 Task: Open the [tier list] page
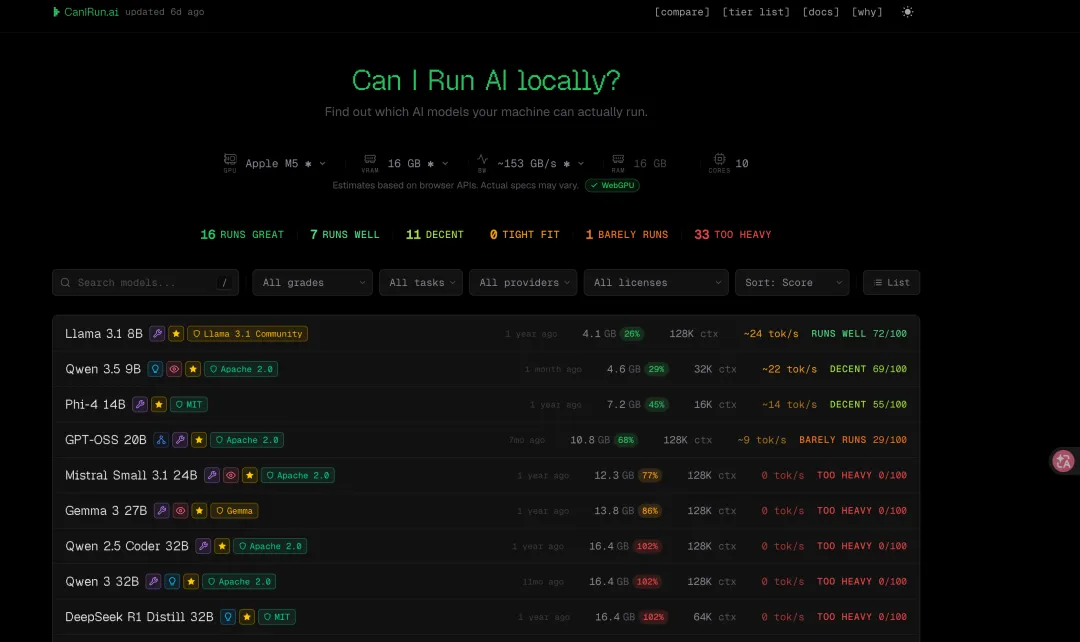click(x=756, y=12)
